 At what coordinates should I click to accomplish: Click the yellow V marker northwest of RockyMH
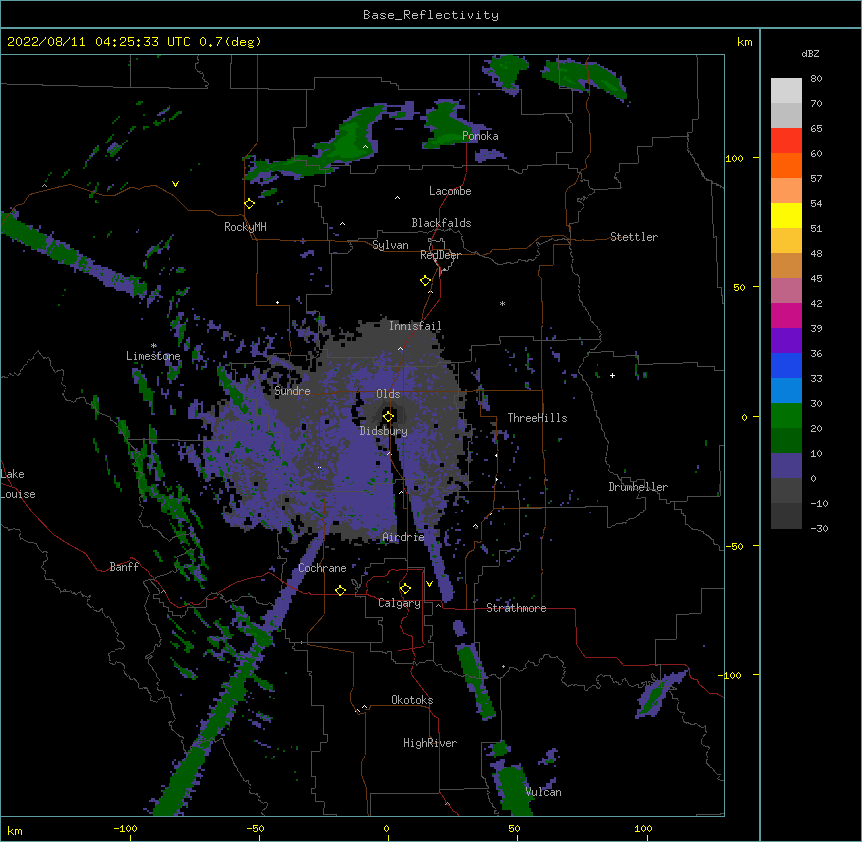pyautogui.click(x=175, y=184)
